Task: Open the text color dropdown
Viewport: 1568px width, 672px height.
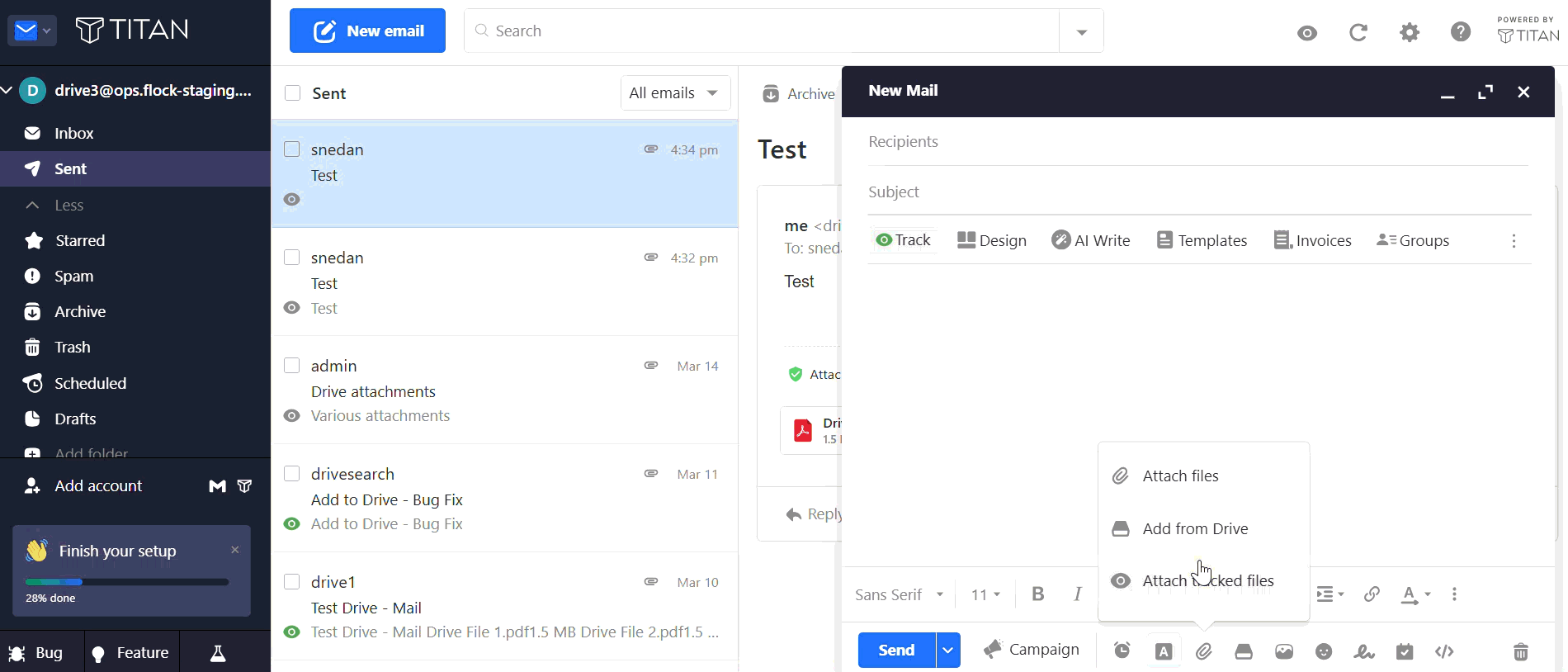Action: click(x=1416, y=594)
